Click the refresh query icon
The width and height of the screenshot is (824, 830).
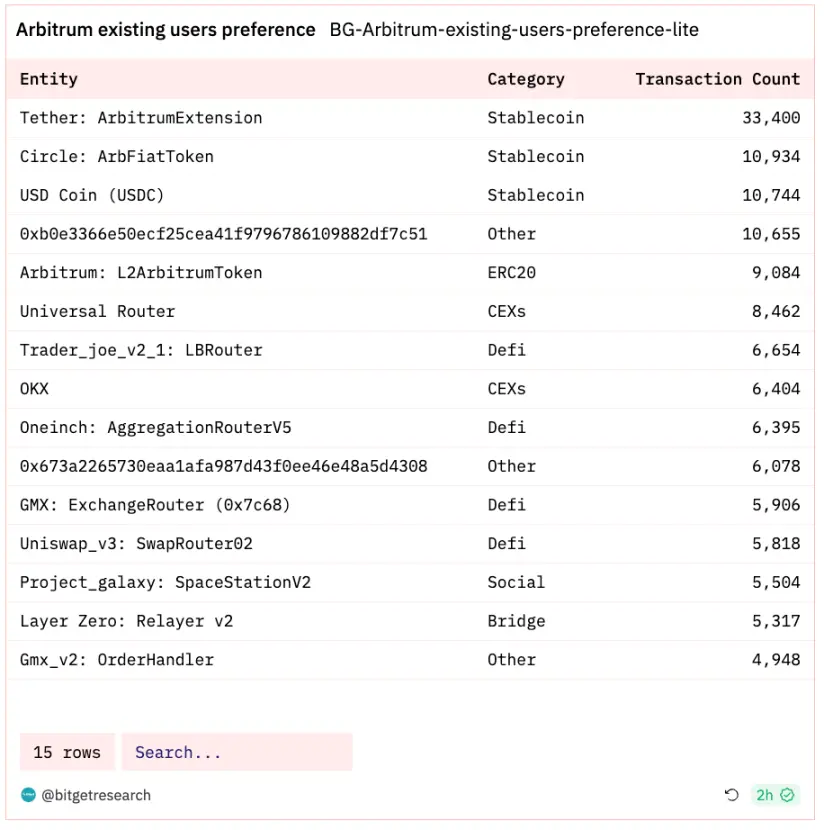pyautogui.click(x=732, y=795)
